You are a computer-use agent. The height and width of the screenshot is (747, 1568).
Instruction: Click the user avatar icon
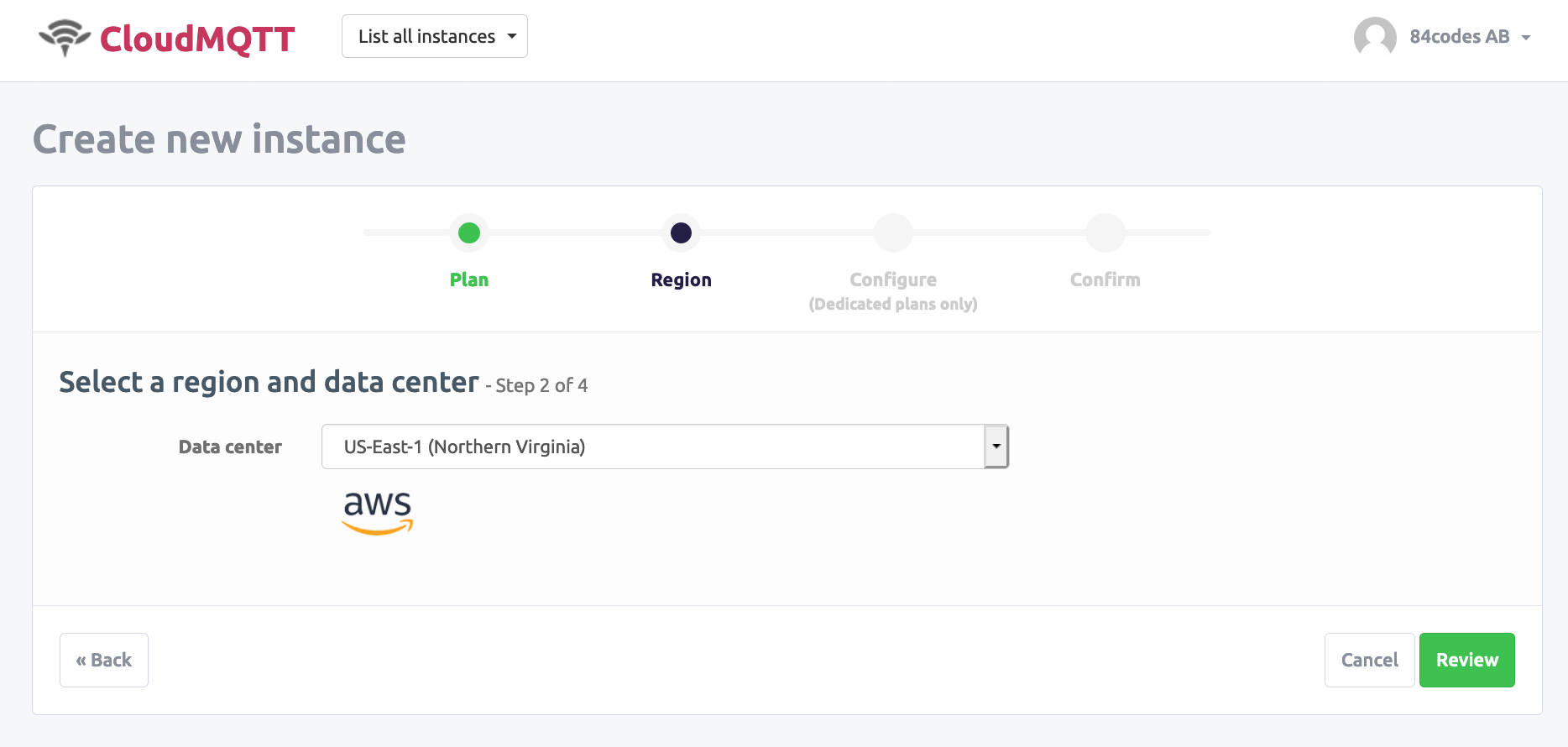1374,37
